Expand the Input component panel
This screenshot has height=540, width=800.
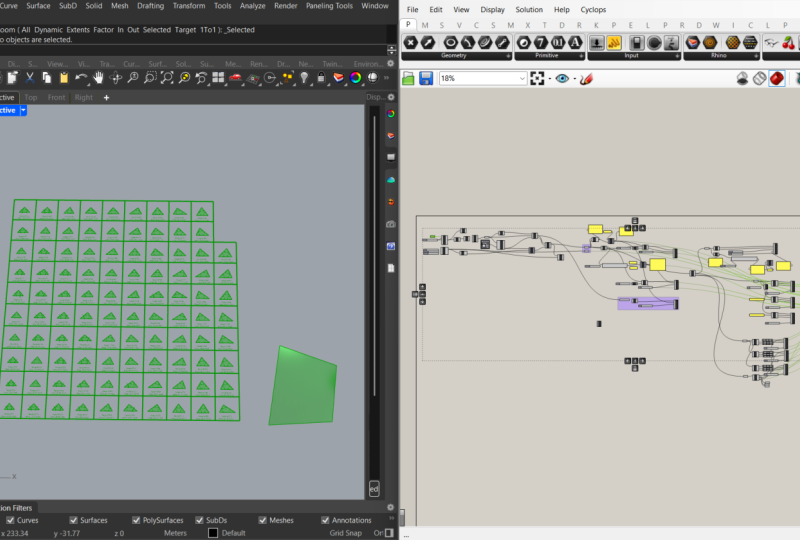(677, 56)
